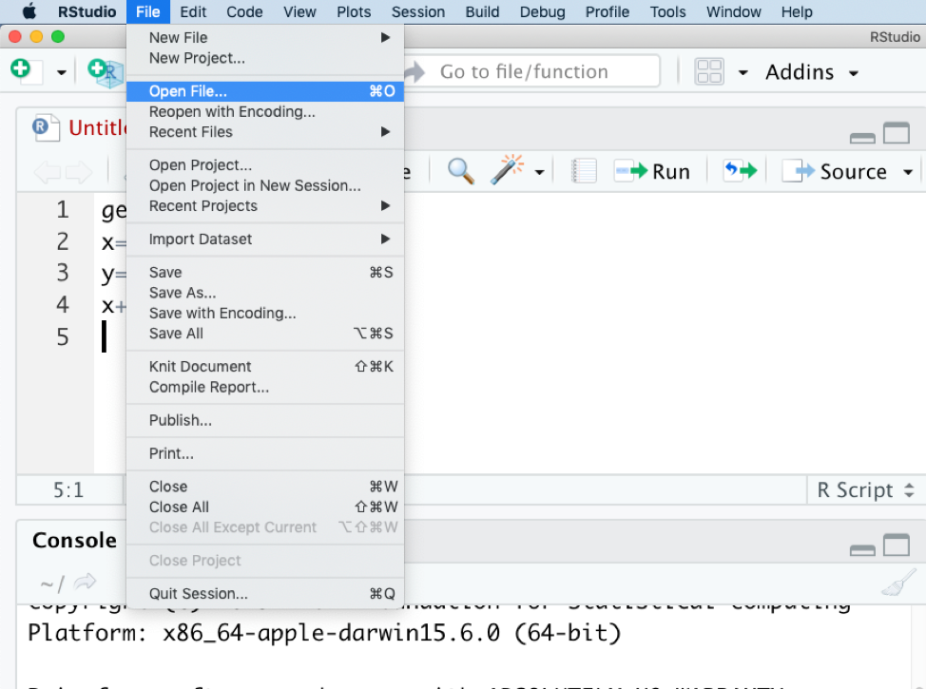Open the Session menu

click(418, 12)
